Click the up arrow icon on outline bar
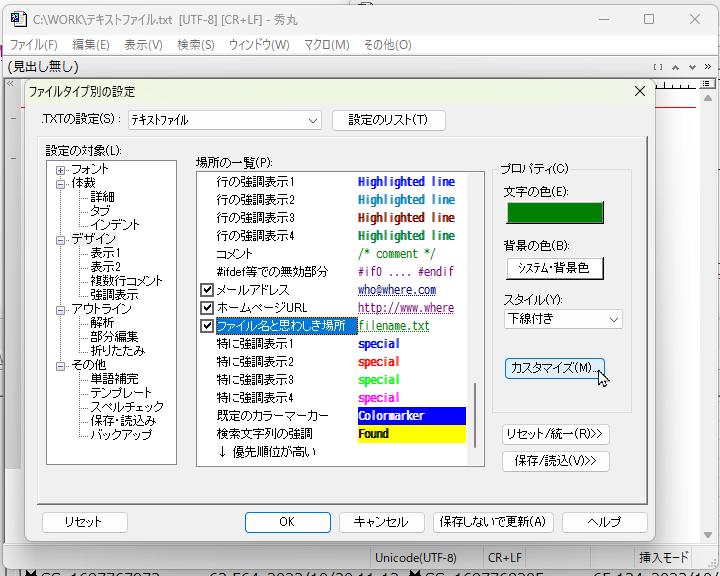The image size is (720, 576). (676, 67)
